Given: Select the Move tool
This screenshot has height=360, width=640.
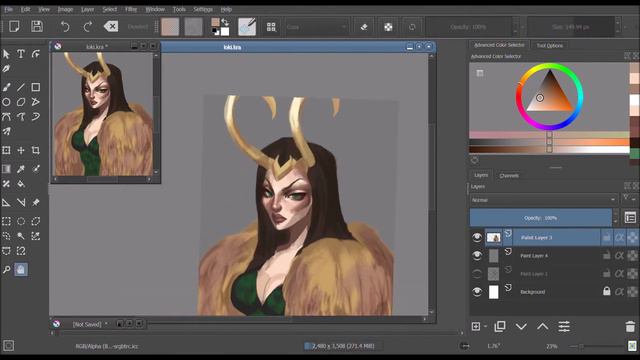Looking at the screenshot, I should click(x=21, y=150).
